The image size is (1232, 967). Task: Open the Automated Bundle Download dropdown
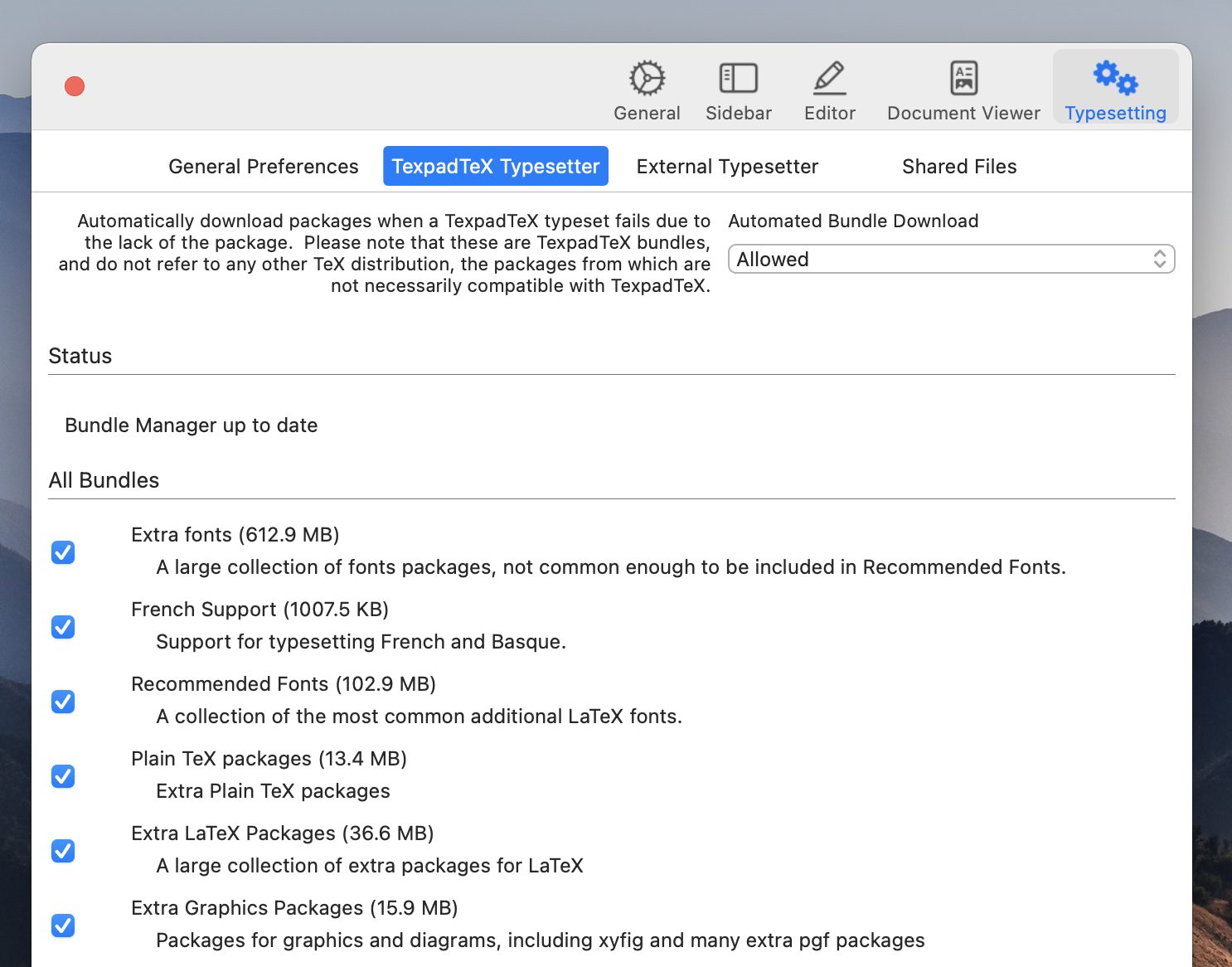click(x=951, y=259)
